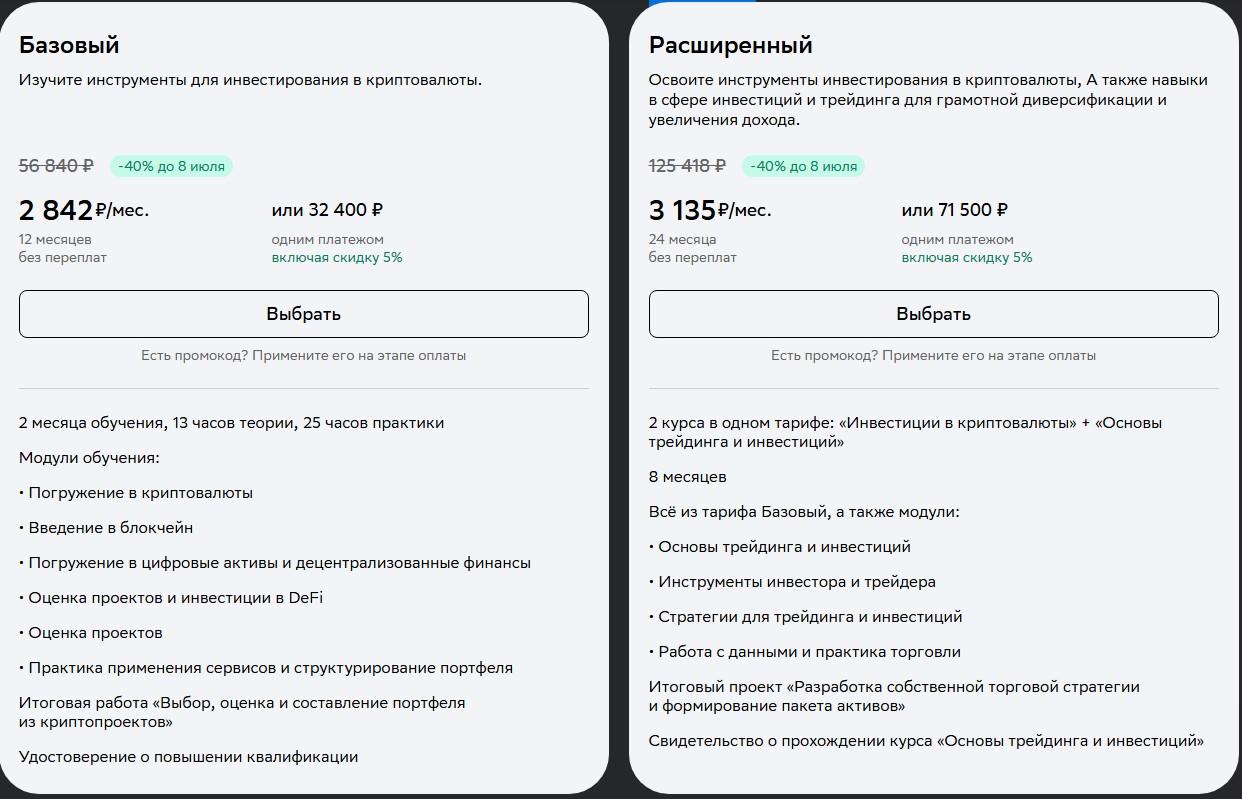
Task: Click "включая скидку 5%" in Расширенный card
Action: (967, 257)
